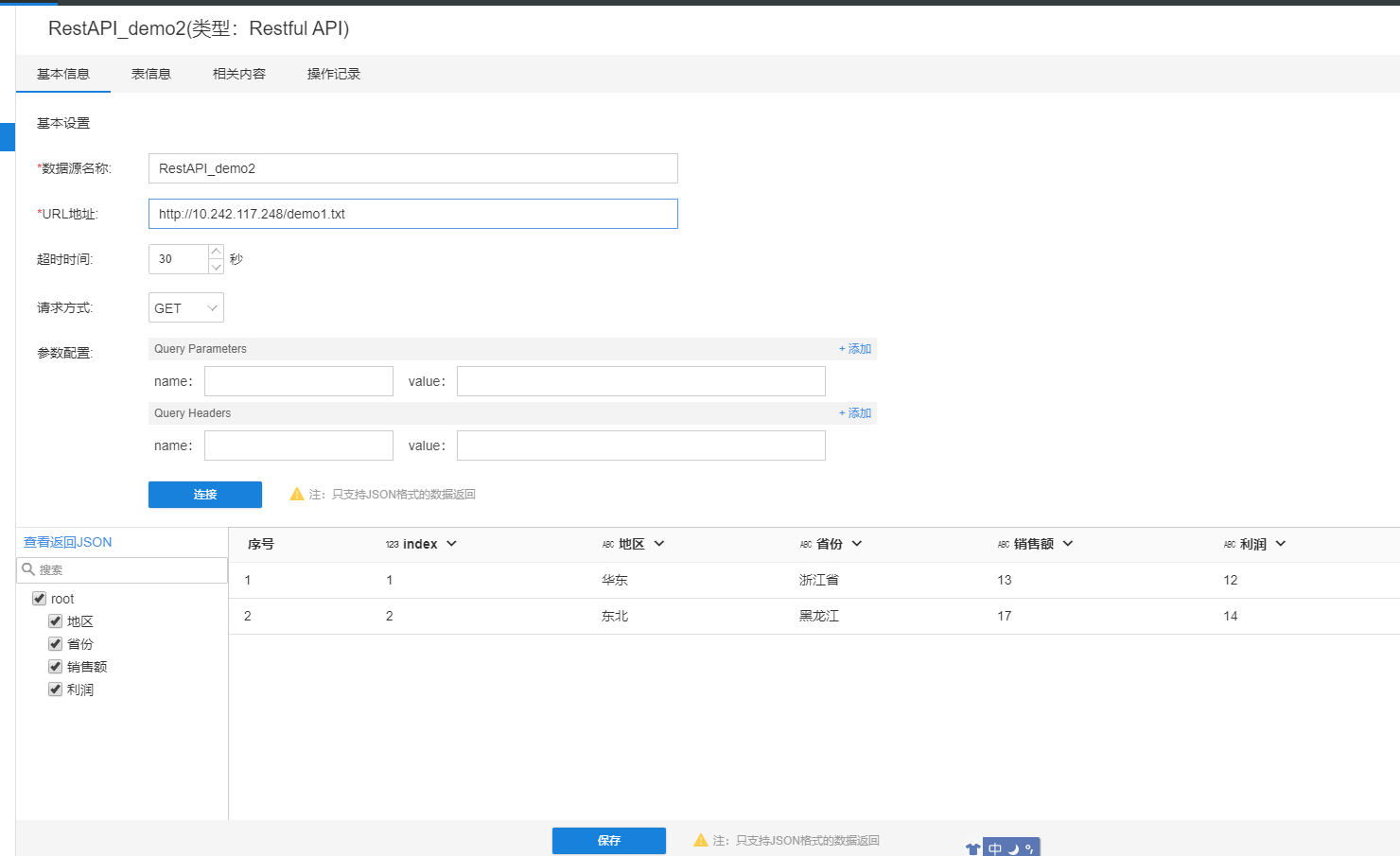1400x856 pixels.
Task: Click the ABC type icon beside 利润 column
Action: point(1230,545)
